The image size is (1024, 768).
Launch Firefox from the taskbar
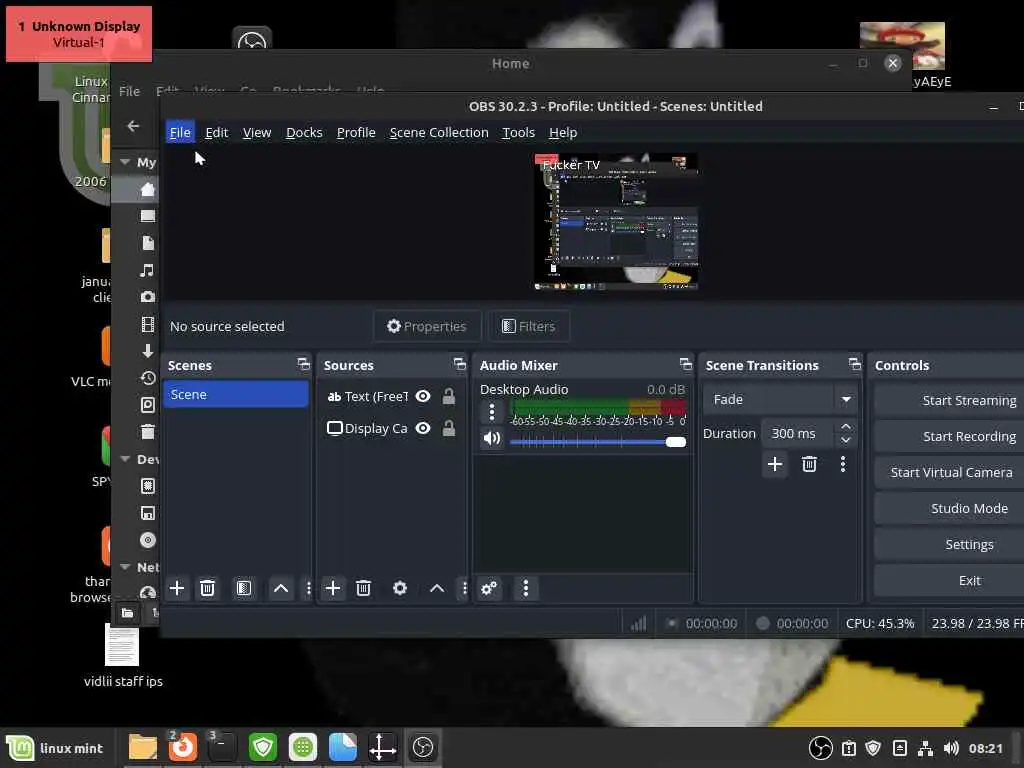(x=182, y=747)
